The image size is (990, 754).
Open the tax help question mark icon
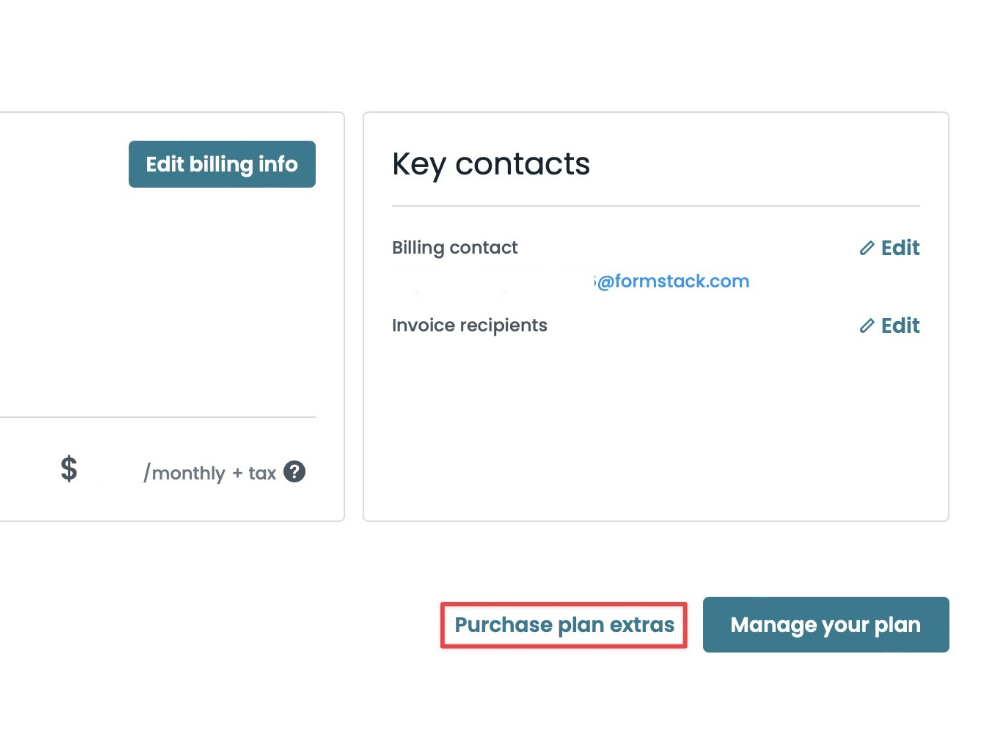pyautogui.click(x=294, y=472)
